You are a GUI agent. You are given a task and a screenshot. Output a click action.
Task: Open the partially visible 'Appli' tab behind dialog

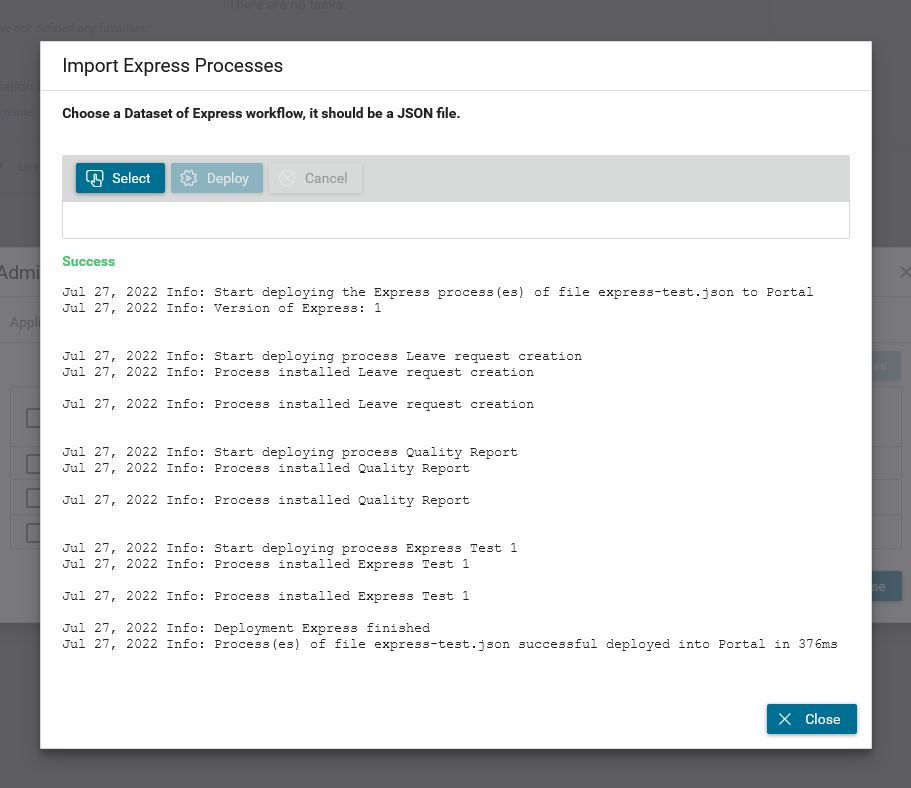pos(25,323)
